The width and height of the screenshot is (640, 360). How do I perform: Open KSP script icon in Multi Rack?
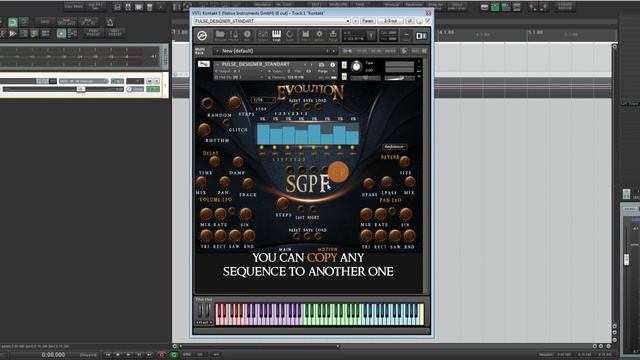click(x=404, y=51)
